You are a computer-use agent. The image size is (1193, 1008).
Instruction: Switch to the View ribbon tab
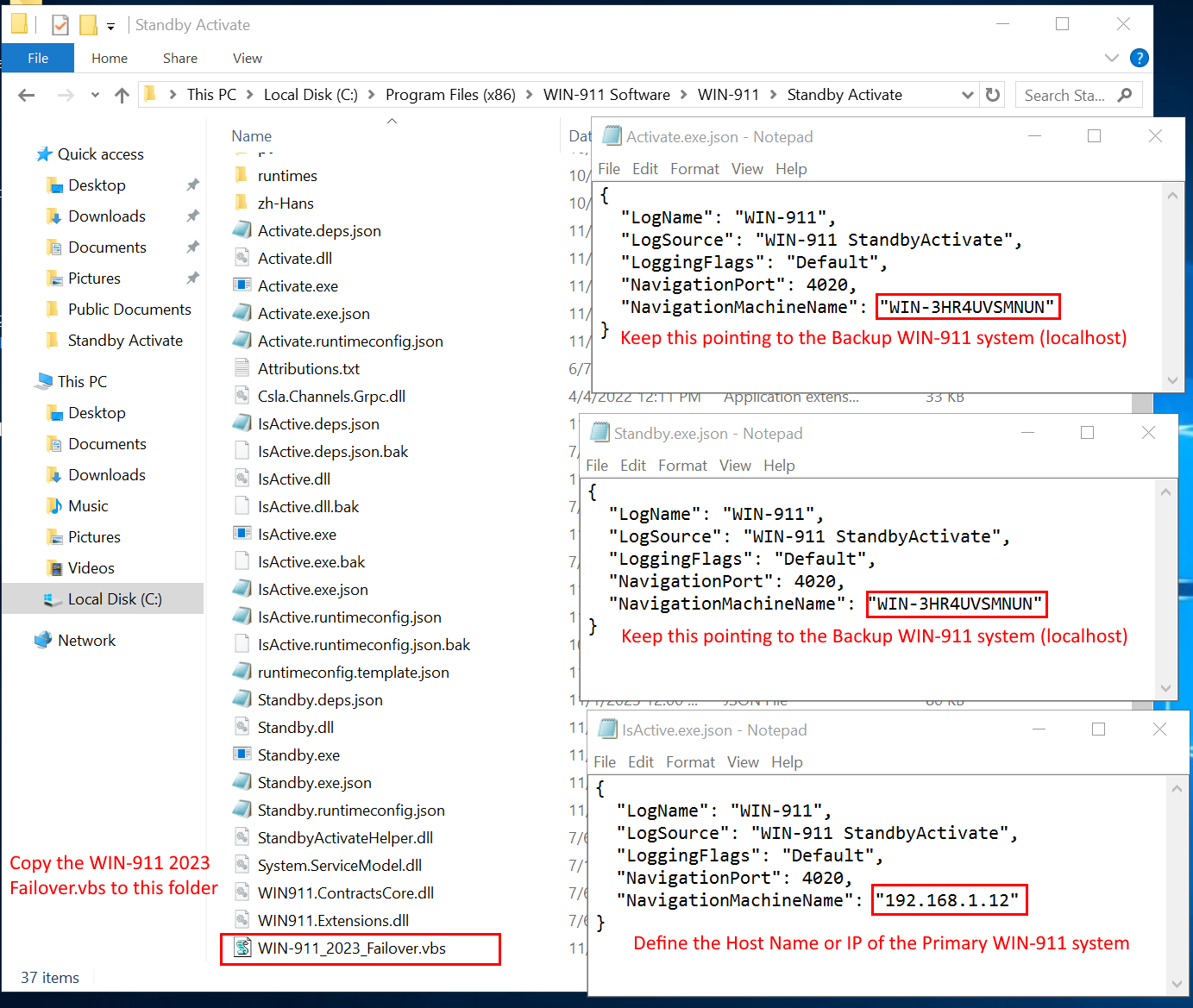click(247, 58)
